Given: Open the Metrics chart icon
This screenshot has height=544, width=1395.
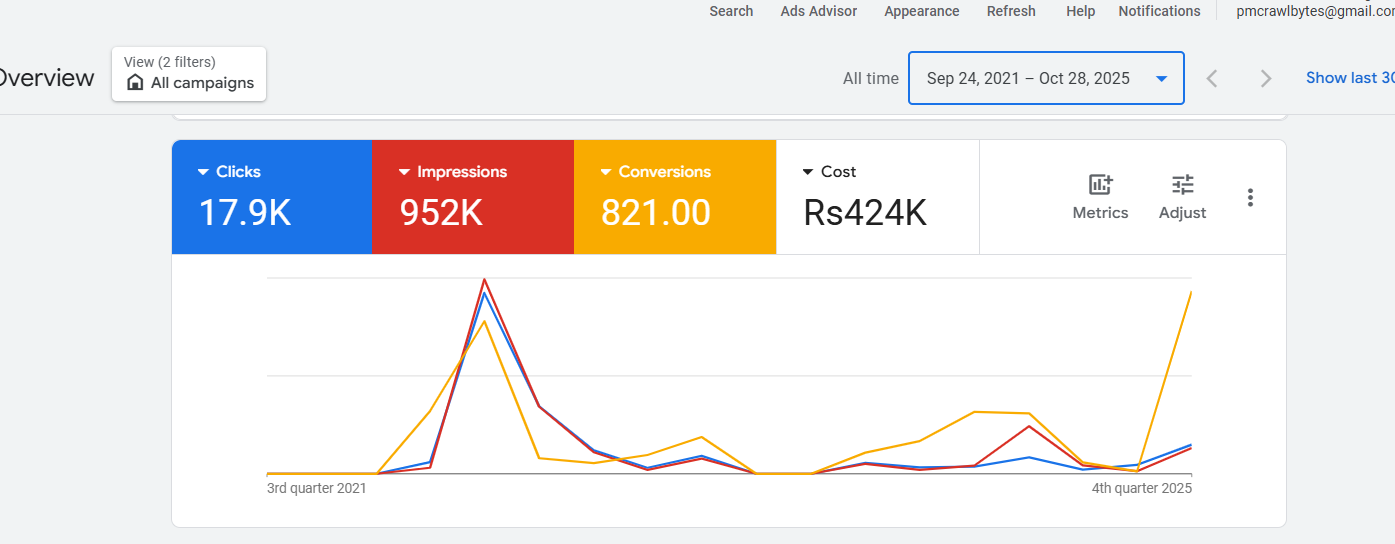Looking at the screenshot, I should click(1100, 185).
